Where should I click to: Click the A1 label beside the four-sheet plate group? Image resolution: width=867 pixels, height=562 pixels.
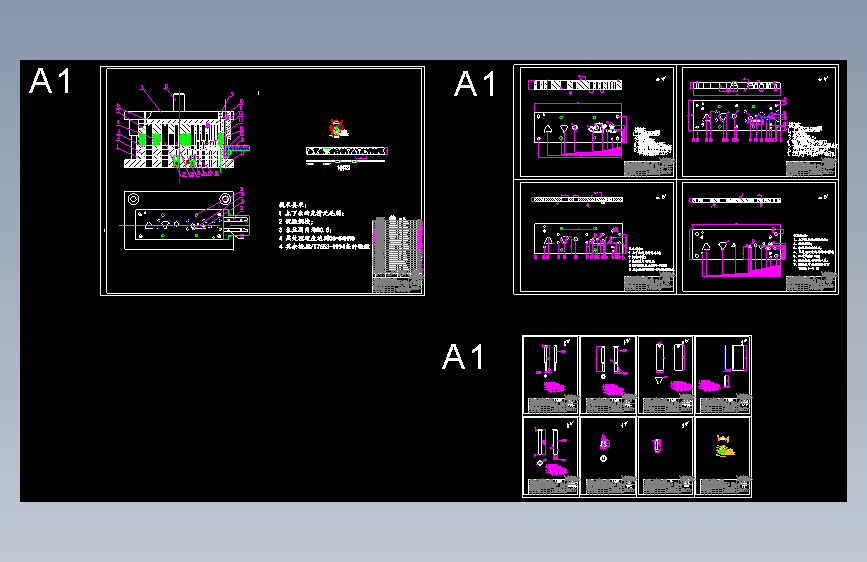(475, 84)
